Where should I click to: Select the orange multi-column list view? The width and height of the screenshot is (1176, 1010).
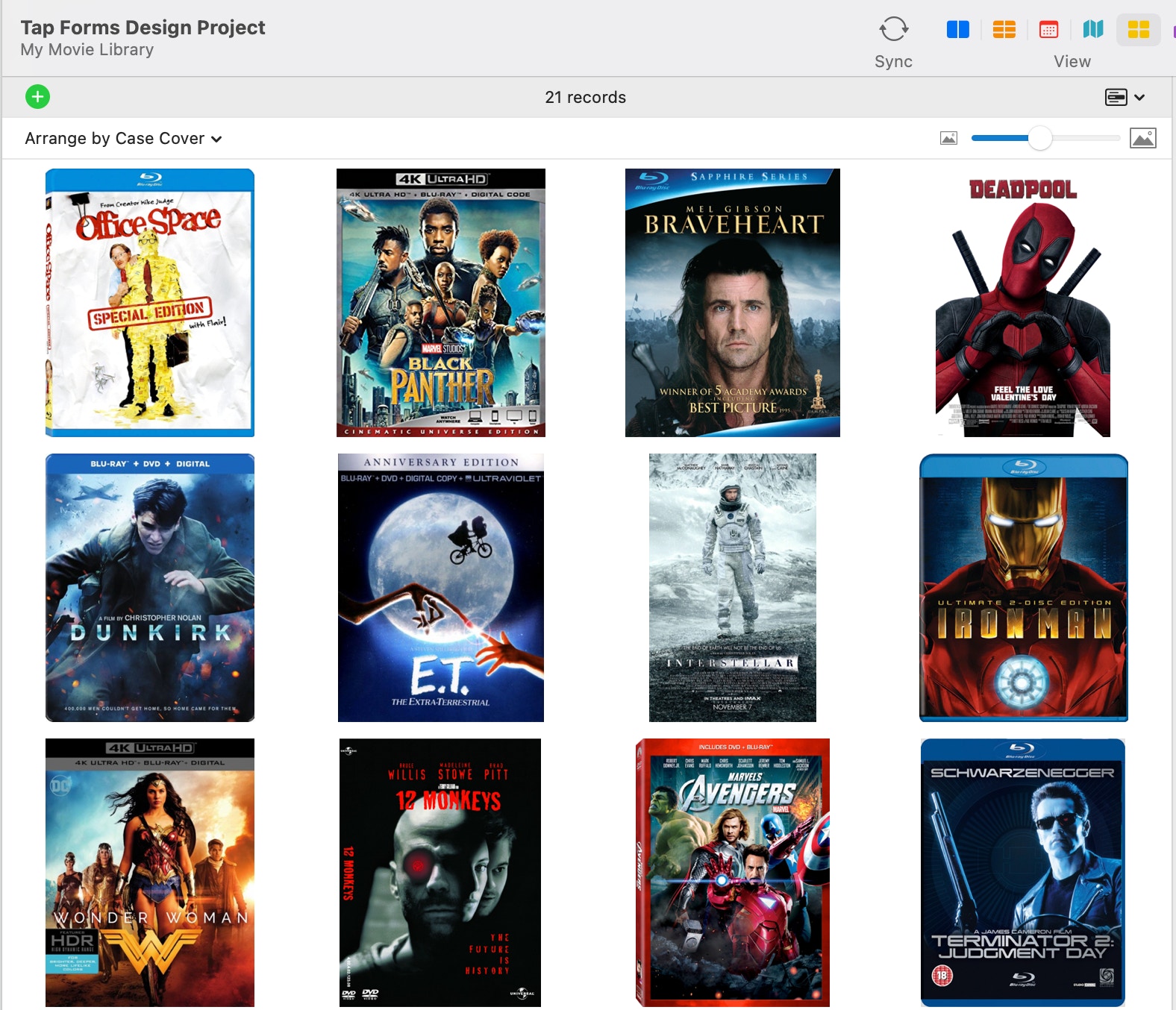click(x=1004, y=29)
